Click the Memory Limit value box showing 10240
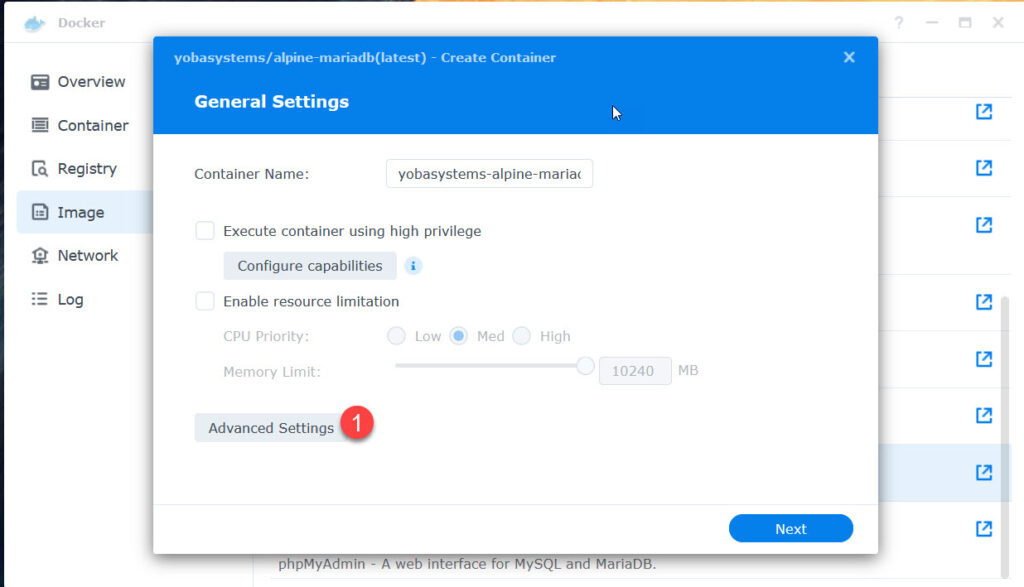Viewport: 1024px width, 587px height. pyautogui.click(x=635, y=371)
